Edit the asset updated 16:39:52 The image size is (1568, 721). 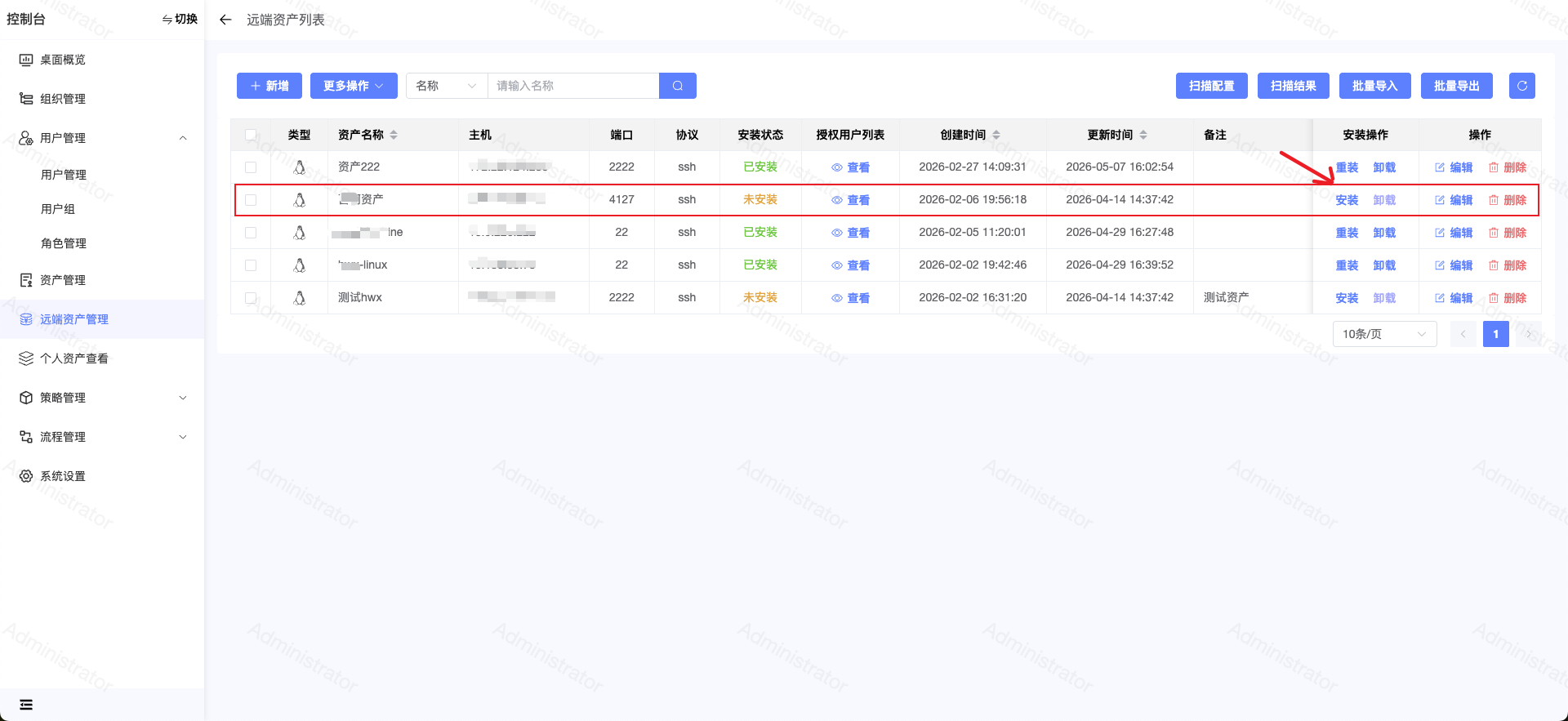[x=1454, y=265]
